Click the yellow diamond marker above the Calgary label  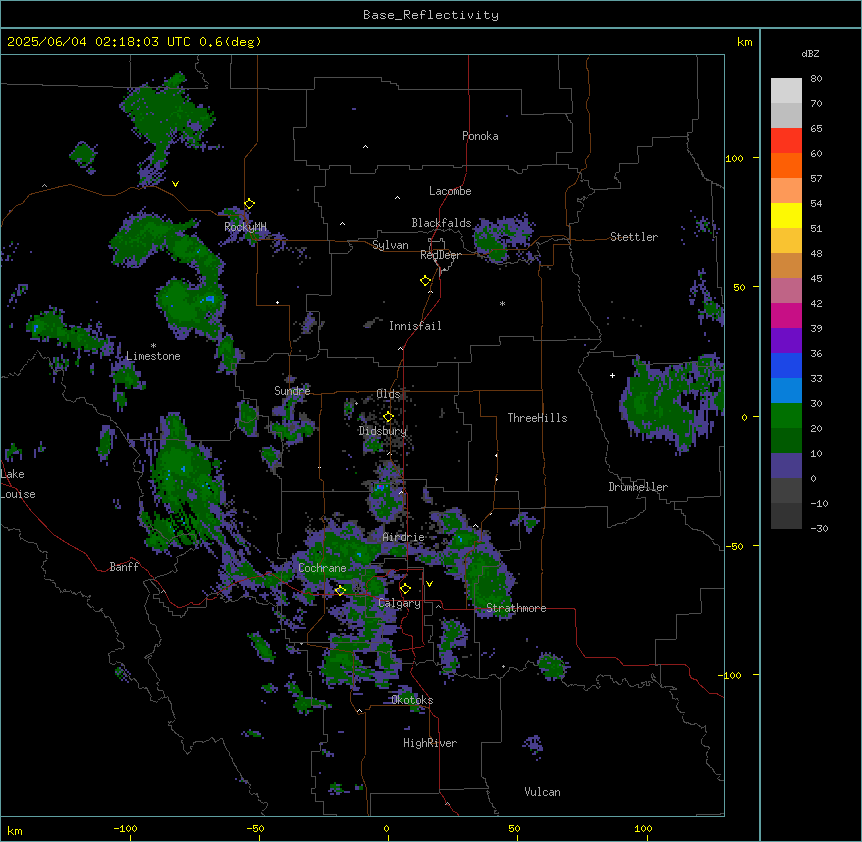[x=405, y=589]
